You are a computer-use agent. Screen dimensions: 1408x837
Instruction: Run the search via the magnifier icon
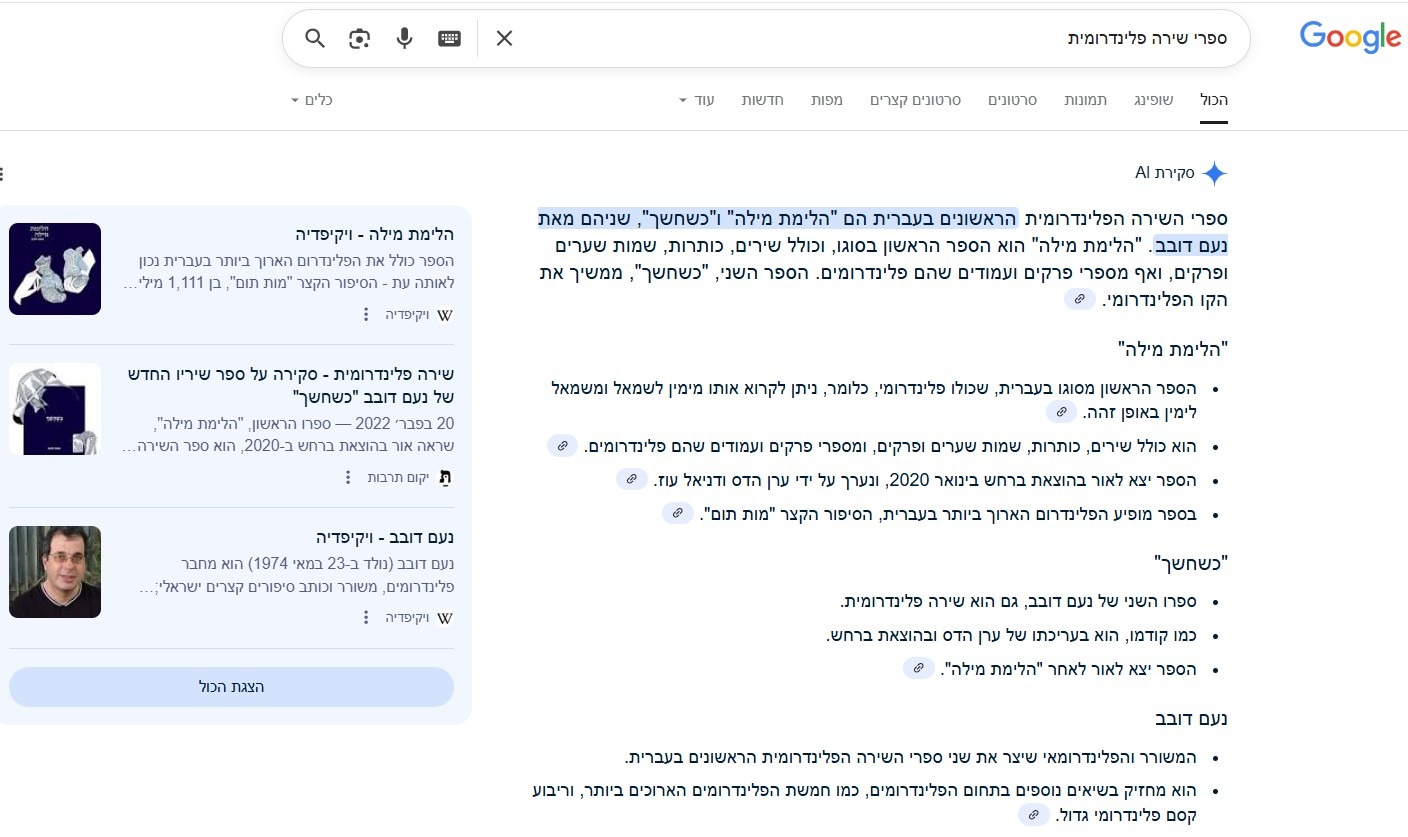(x=314, y=37)
